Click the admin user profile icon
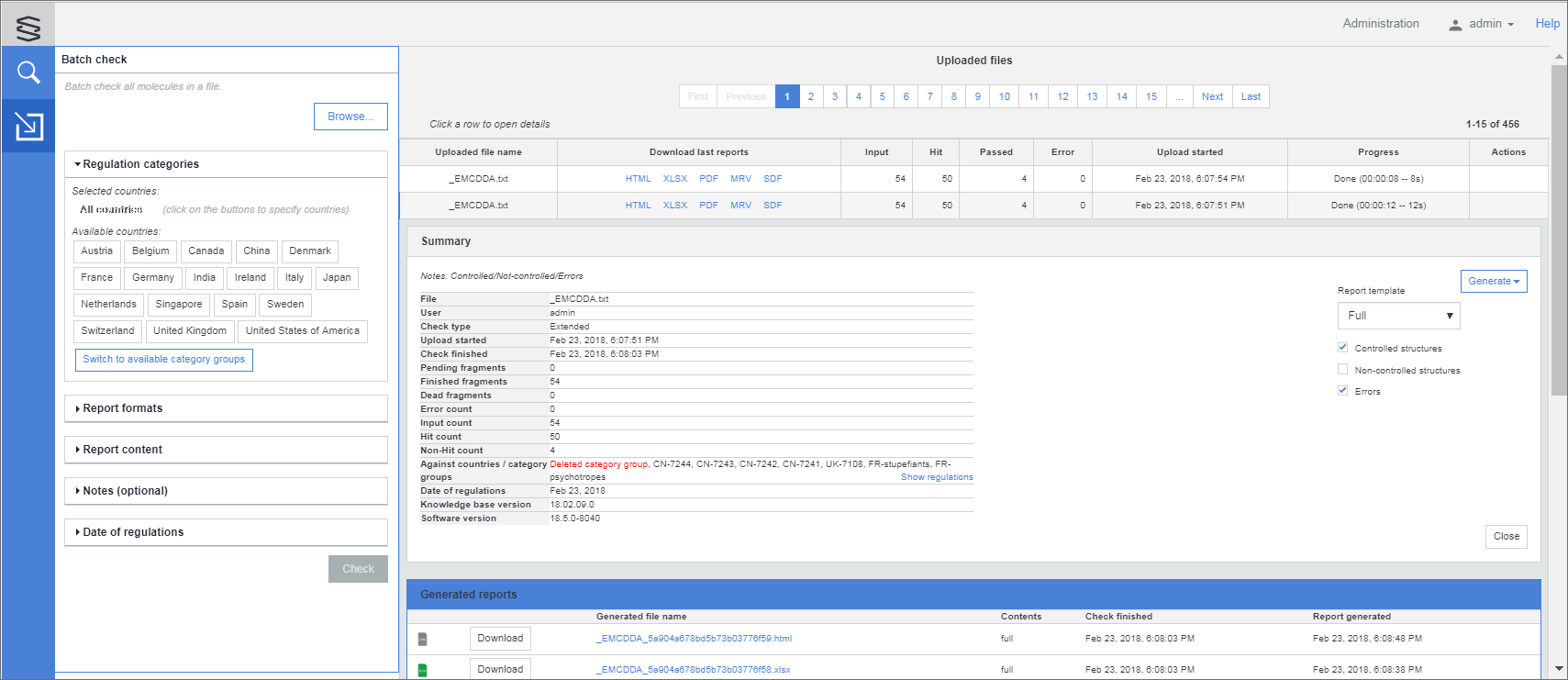 (1455, 25)
